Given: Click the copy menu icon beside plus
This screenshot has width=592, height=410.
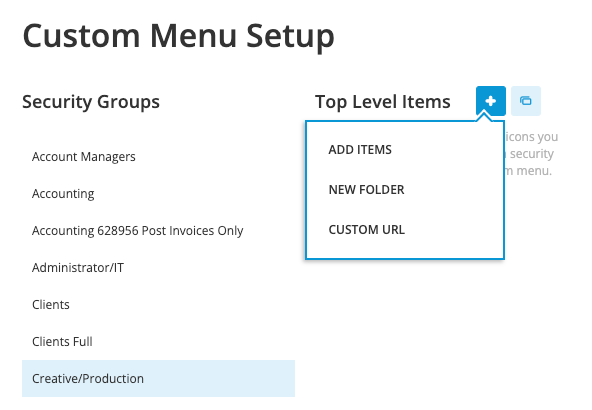Looking at the screenshot, I should click(526, 101).
